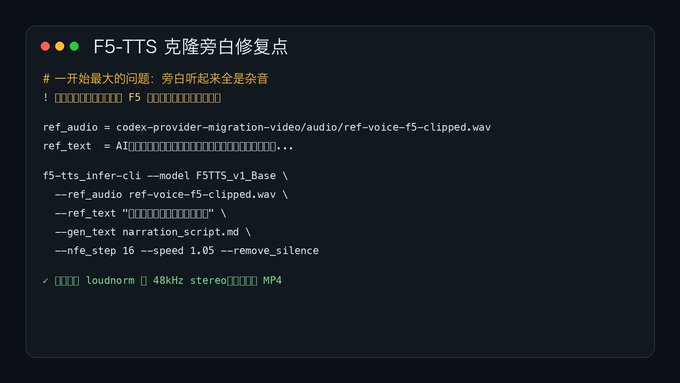680x383 pixels.
Task: Click the loudnorm word in green line
Action: (110, 281)
